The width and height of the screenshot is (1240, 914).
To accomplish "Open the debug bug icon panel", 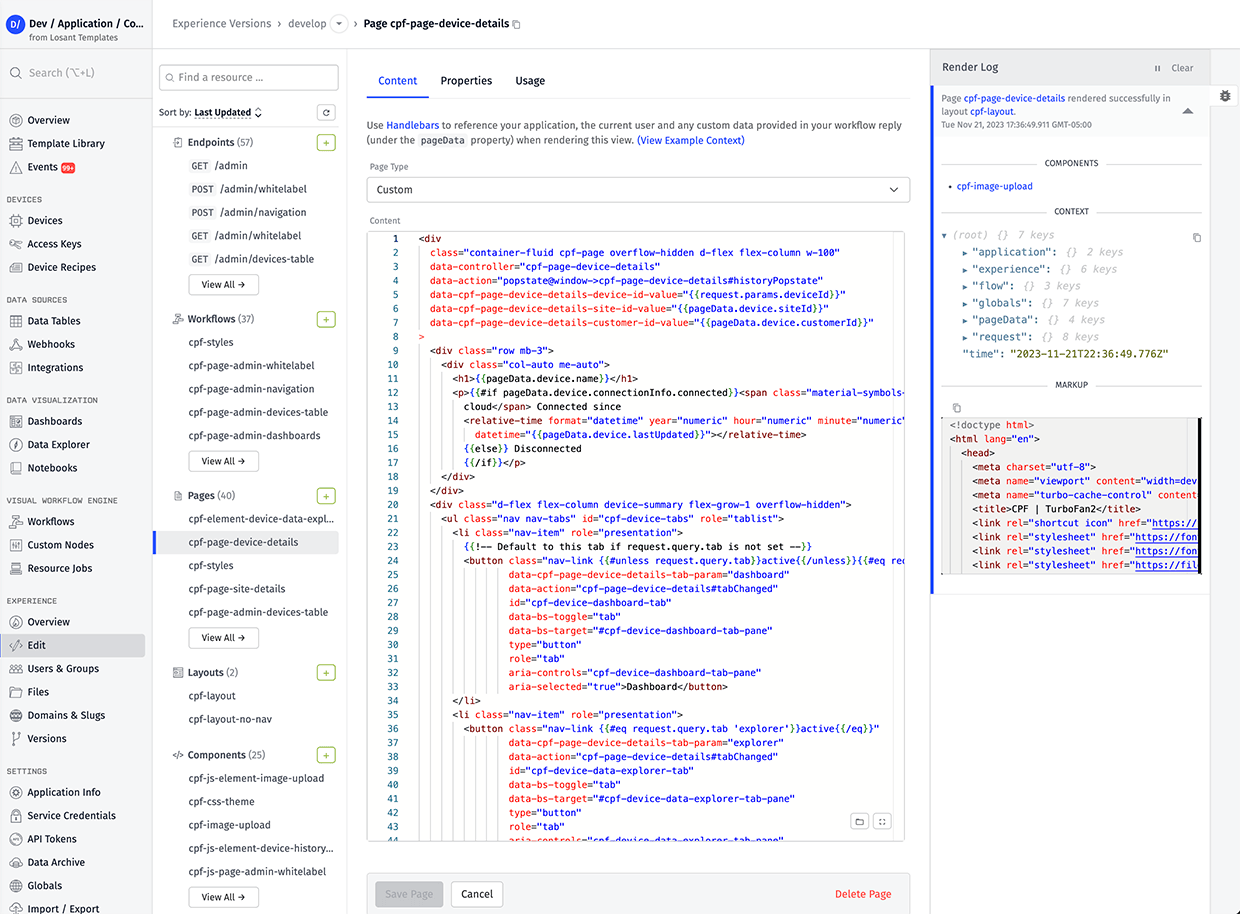I will (x=1225, y=96).
